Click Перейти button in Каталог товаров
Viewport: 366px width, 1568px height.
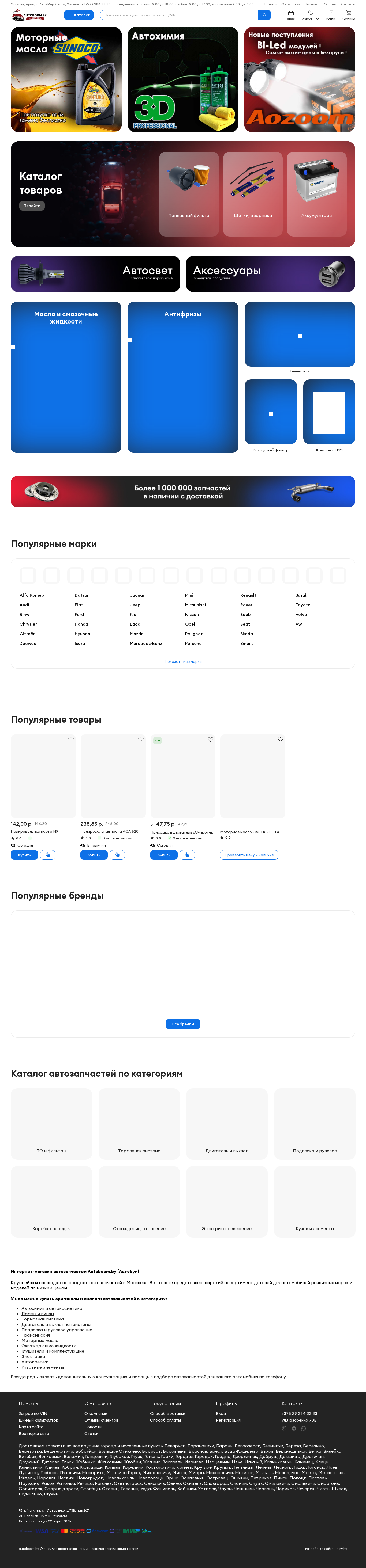coord(32,206)
